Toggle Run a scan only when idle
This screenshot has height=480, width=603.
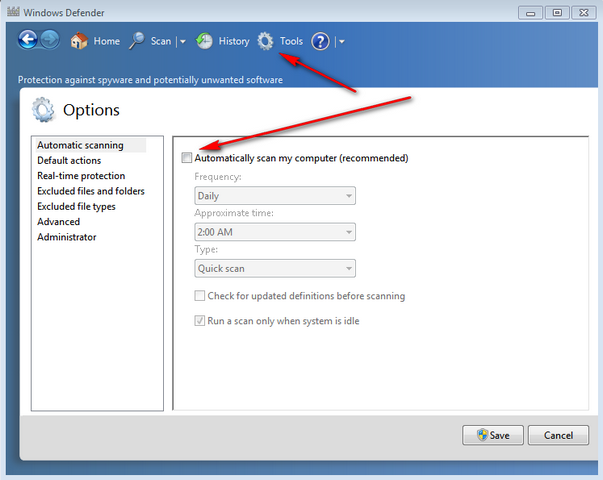[x=199, y=320]
